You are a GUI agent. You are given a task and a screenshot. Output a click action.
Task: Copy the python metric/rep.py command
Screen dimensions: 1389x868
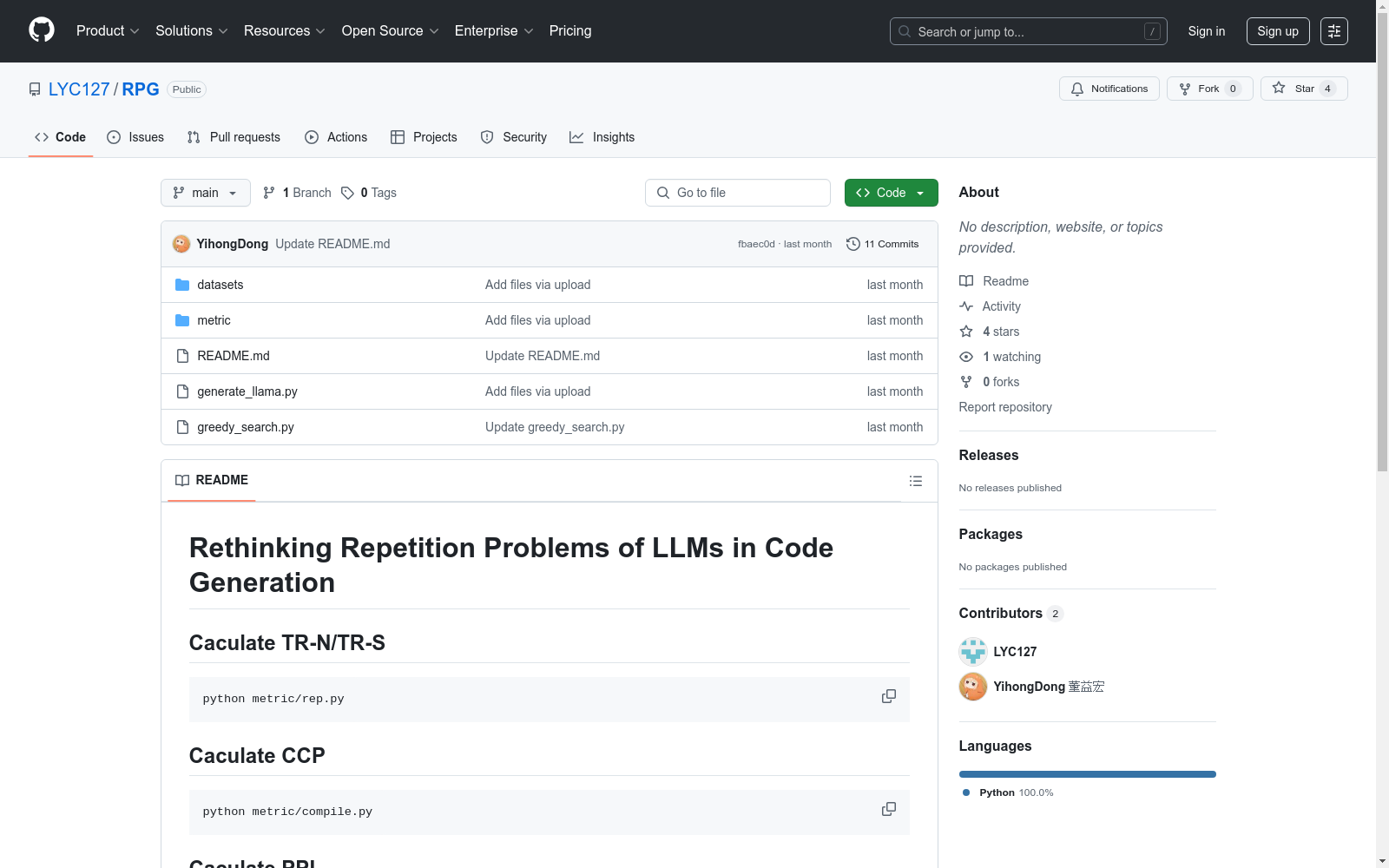[x=889, y=696]
